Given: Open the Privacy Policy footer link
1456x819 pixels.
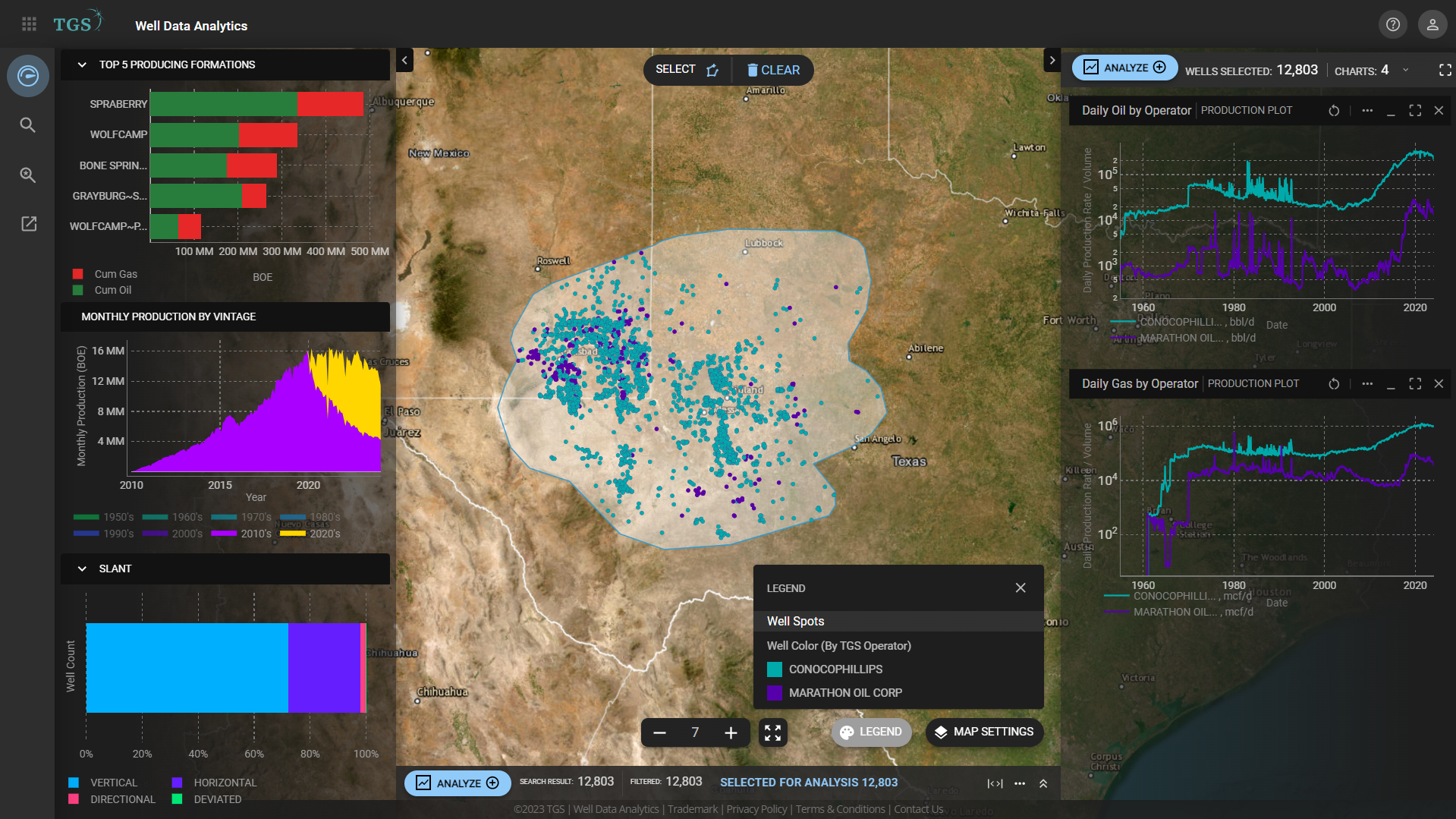Looking at the screenshot, I should pyautogui.click(x=756, y=809).
